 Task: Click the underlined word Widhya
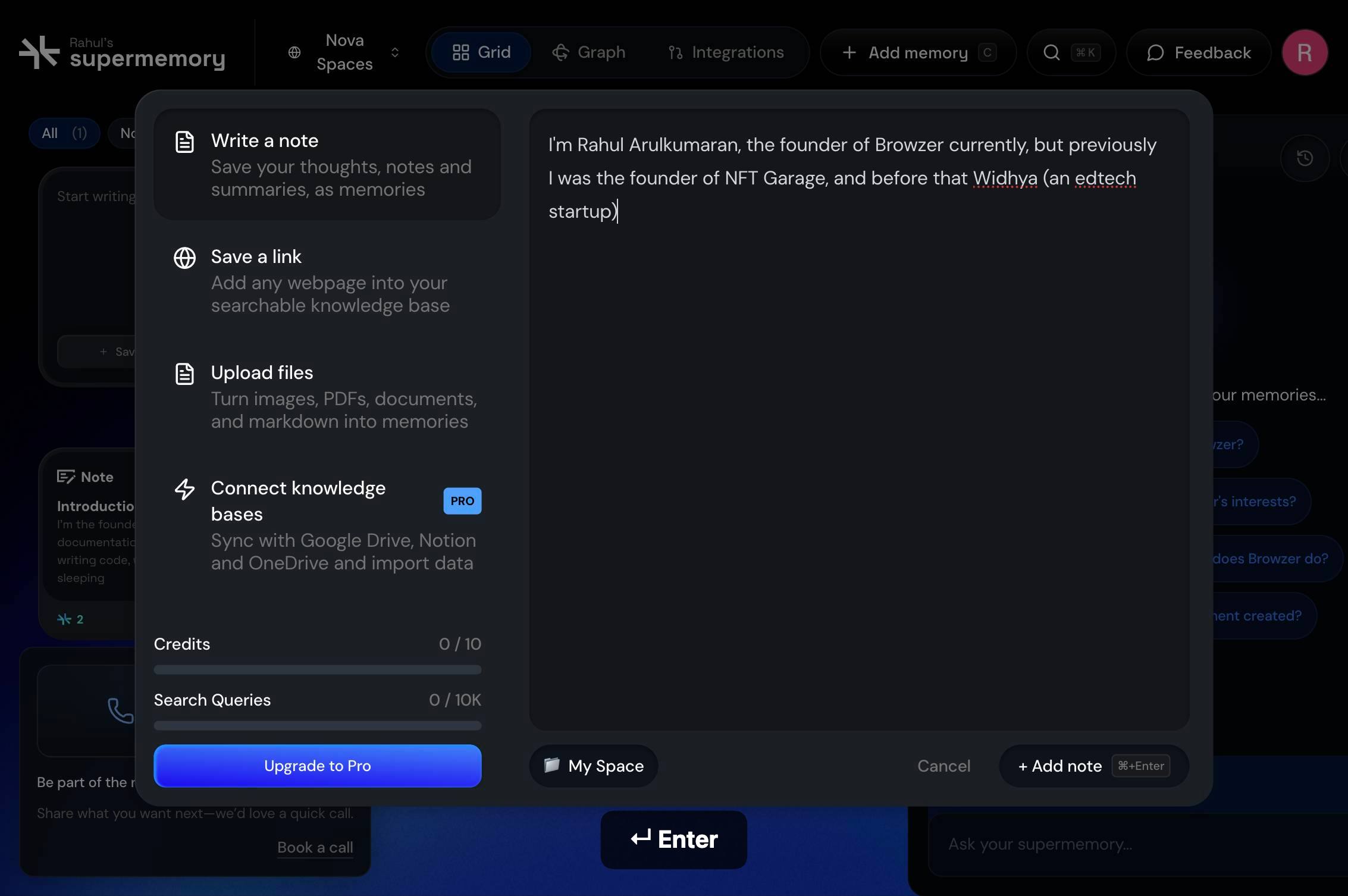[x=1005, y=178]
